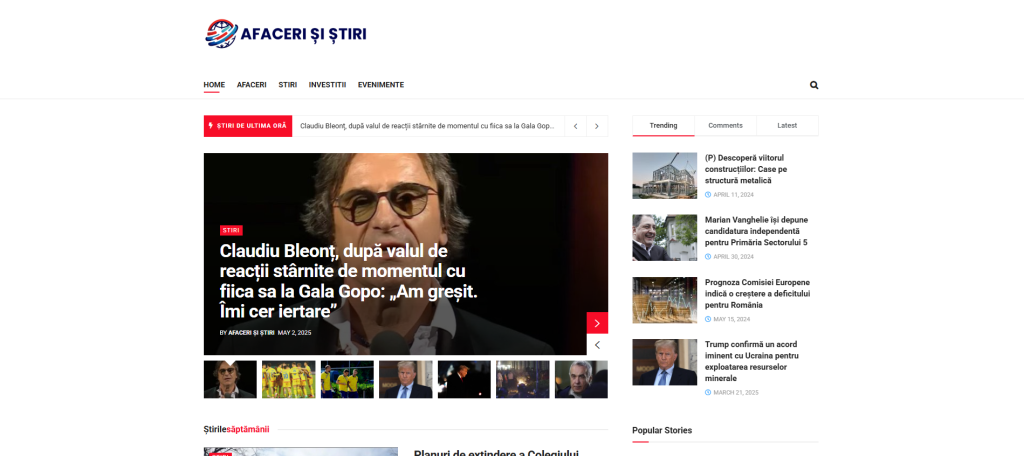Select the two yellow-shirt players thumbnail
The width and height of the screenshot is (1024, 456).
[x=347, y=380]
